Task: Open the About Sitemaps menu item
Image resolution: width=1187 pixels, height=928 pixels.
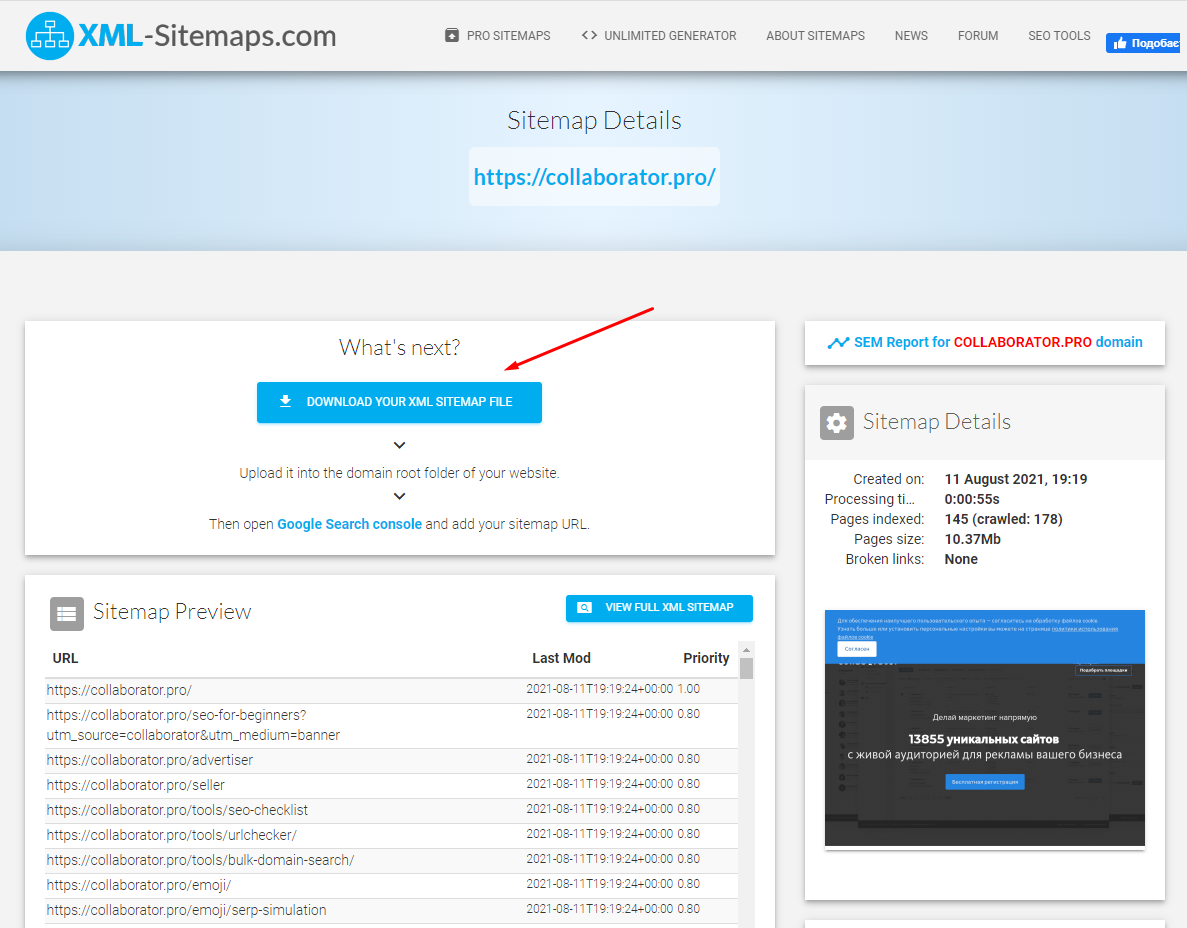Action: tap(815, 35)
